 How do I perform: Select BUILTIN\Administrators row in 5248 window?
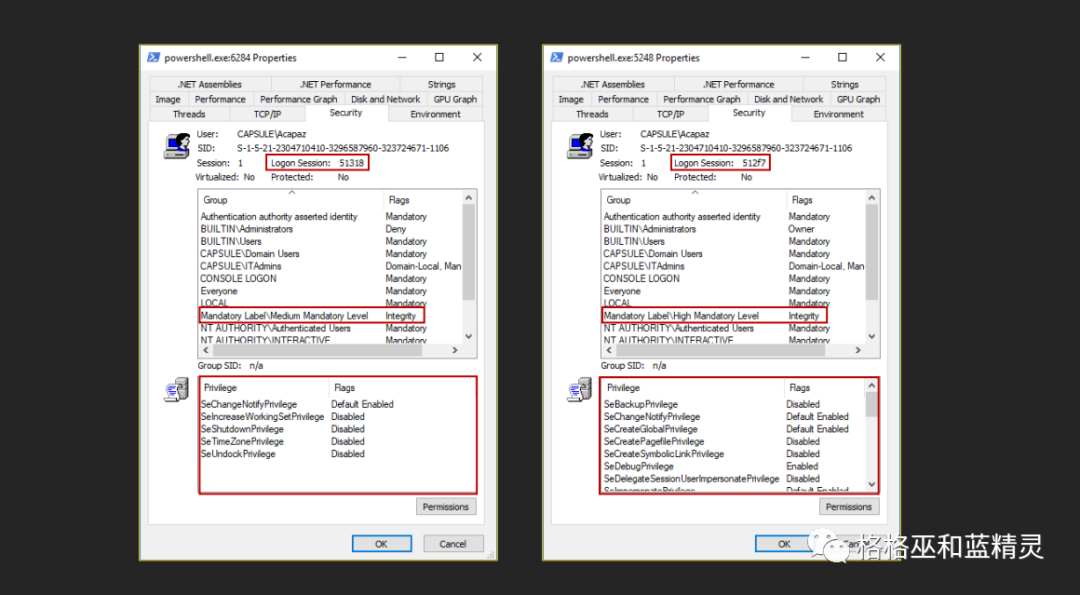click(734, 229)
